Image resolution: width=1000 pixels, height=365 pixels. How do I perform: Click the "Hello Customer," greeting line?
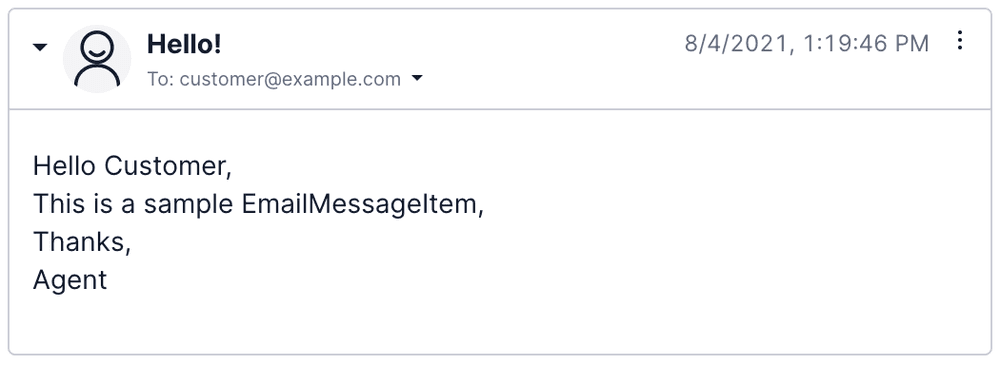(x=132, y=166)
